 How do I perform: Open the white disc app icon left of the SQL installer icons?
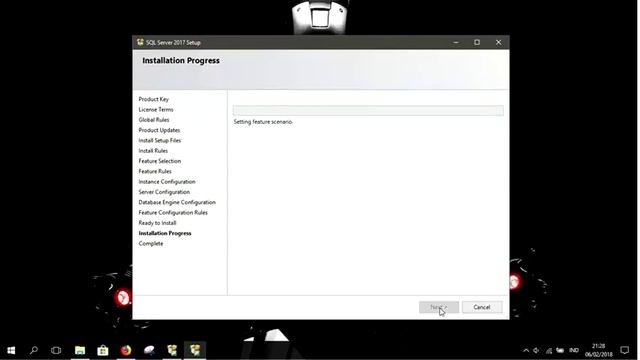click(x=149, y=350)
